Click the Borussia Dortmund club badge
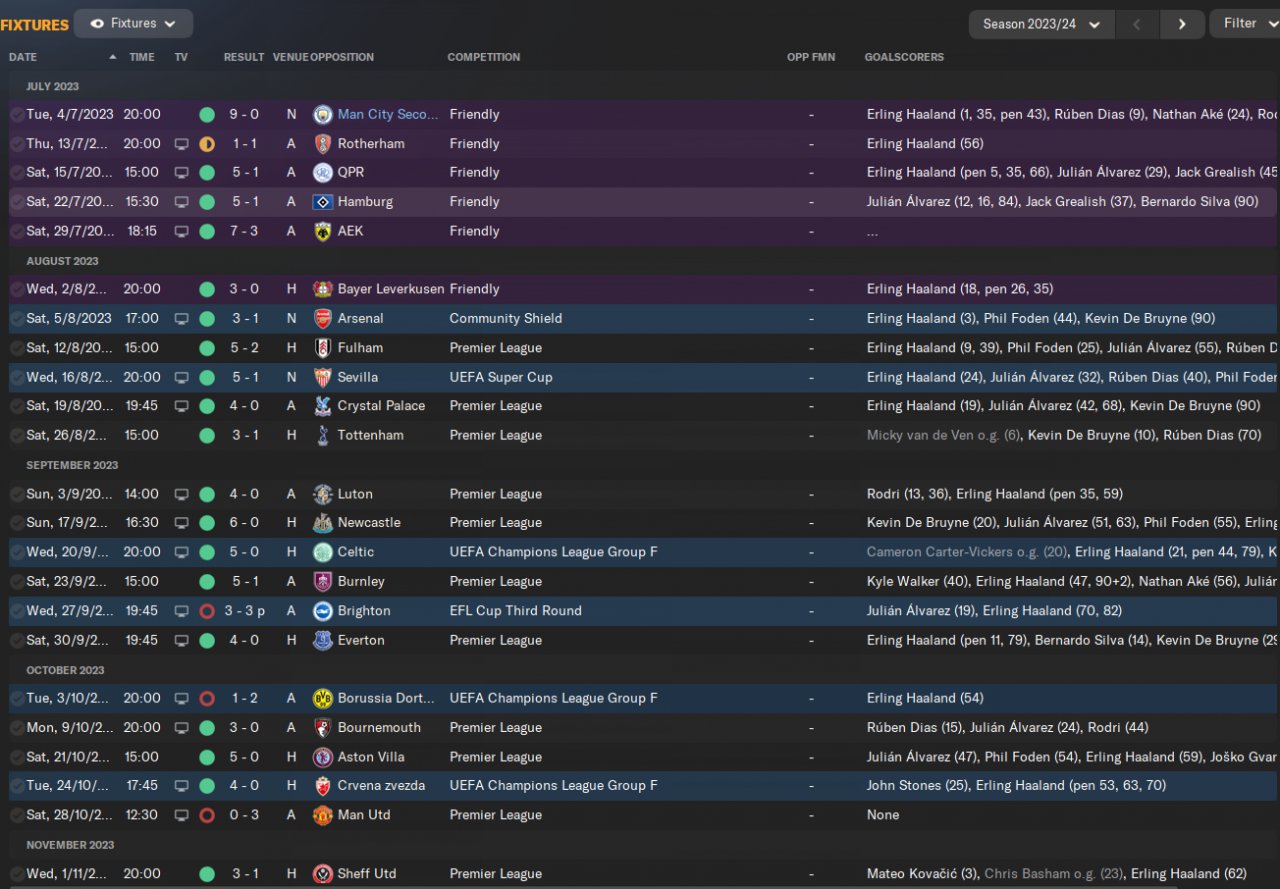 pyautogui.click(x=322, y=699)
